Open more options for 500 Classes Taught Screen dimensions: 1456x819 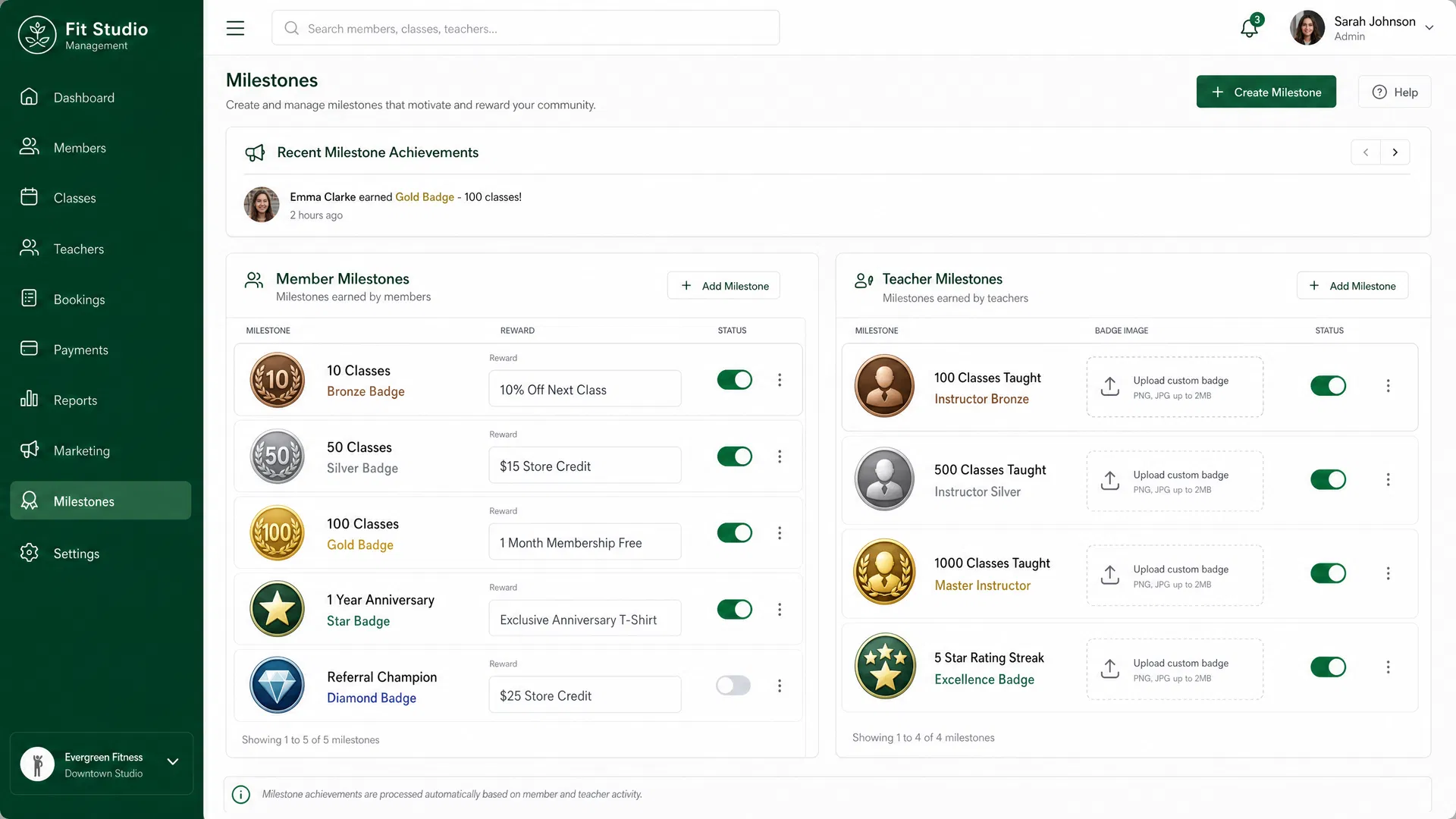(x=1389, y=479)
